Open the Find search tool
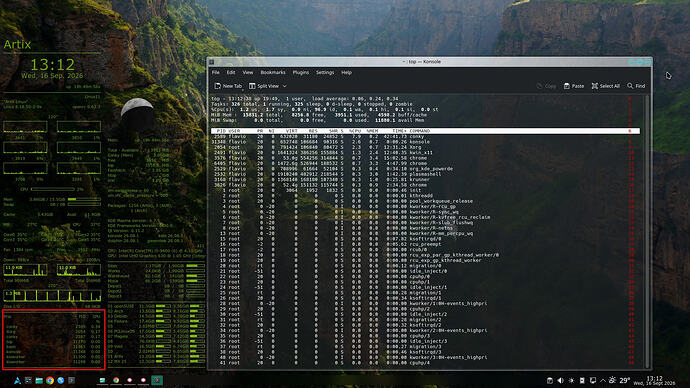This screenshot has width=690, height=388. pos(636,86)
